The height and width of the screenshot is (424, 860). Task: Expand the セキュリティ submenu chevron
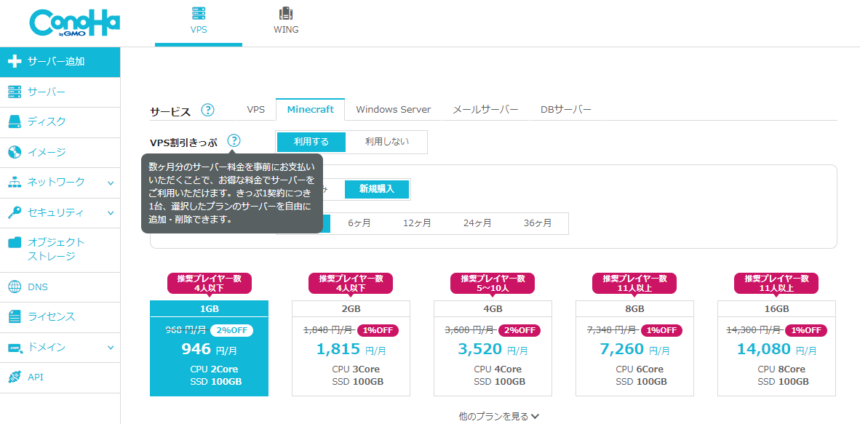[x=111, y=213]
